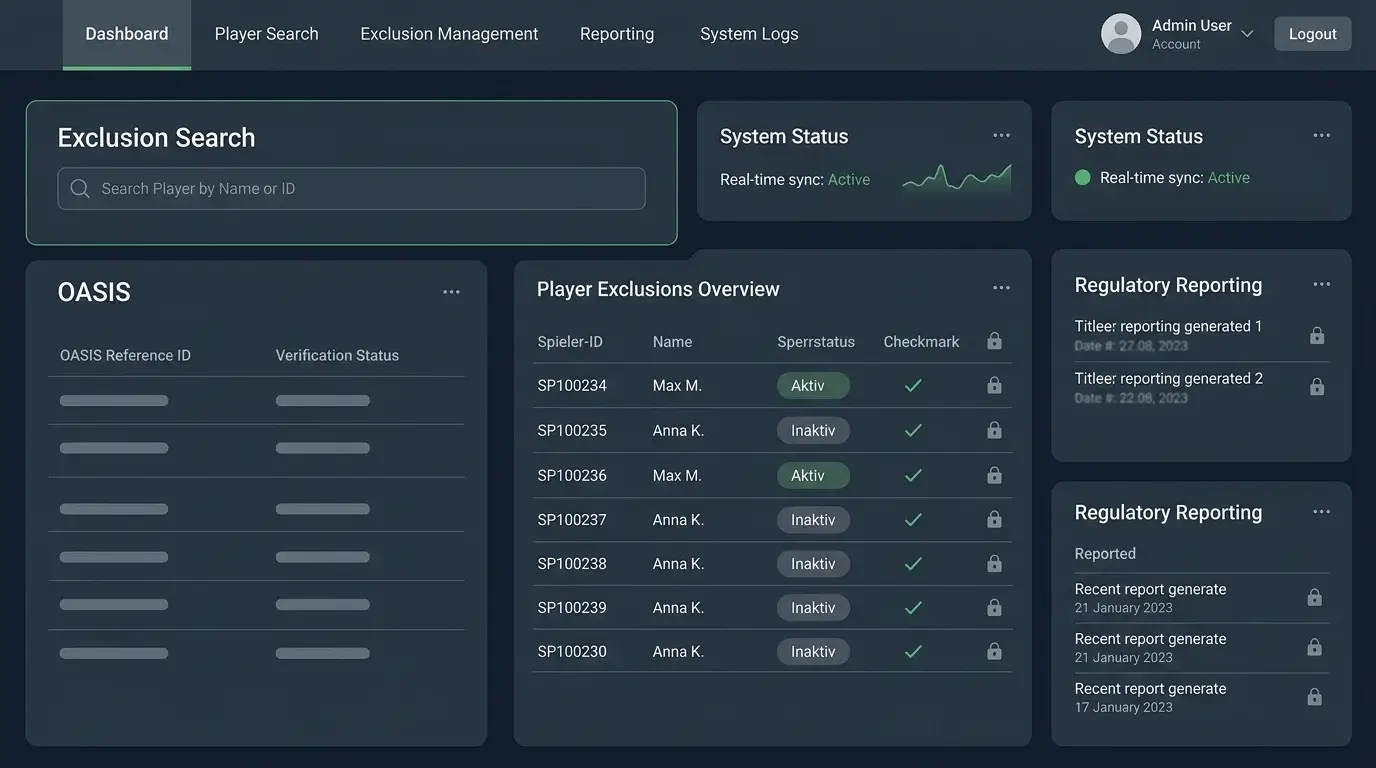Click the green checkmark in SP100230 row
Screen dimensions: 1376x768
coord(913,651)
